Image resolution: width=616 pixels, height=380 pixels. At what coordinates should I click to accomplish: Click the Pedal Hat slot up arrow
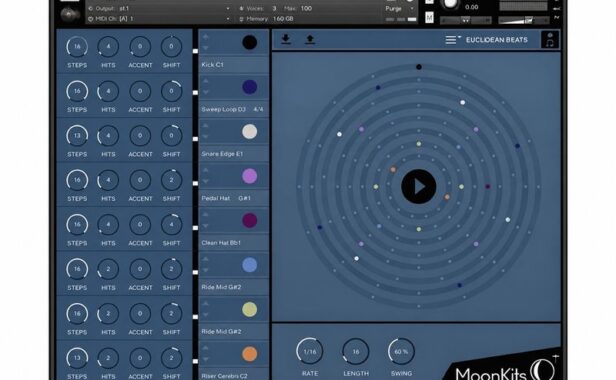(205, 170)
